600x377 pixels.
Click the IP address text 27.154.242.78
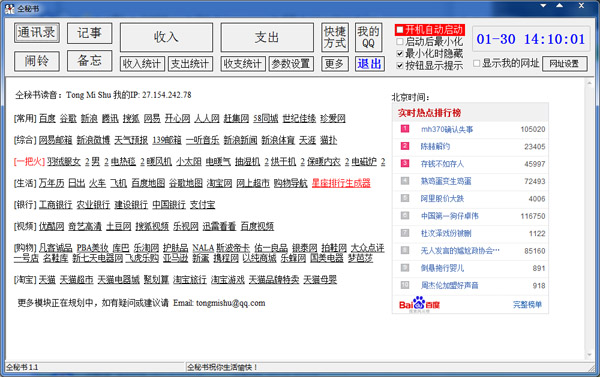[167, 95]
